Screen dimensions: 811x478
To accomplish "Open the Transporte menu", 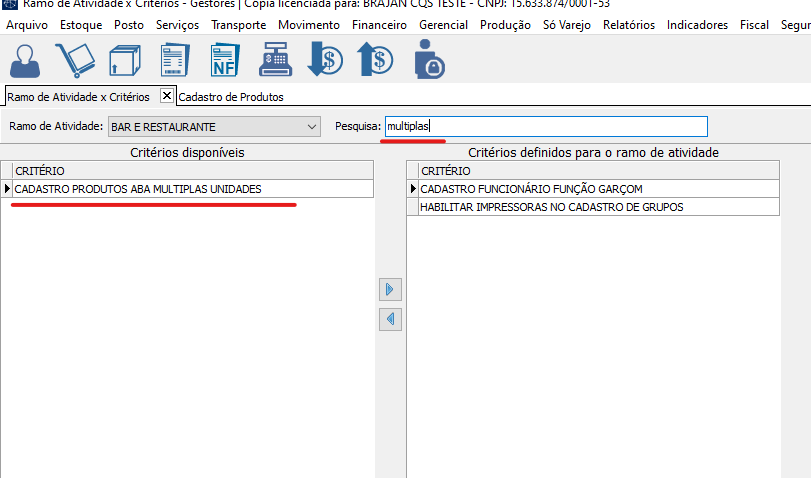I will pos(238,25).
